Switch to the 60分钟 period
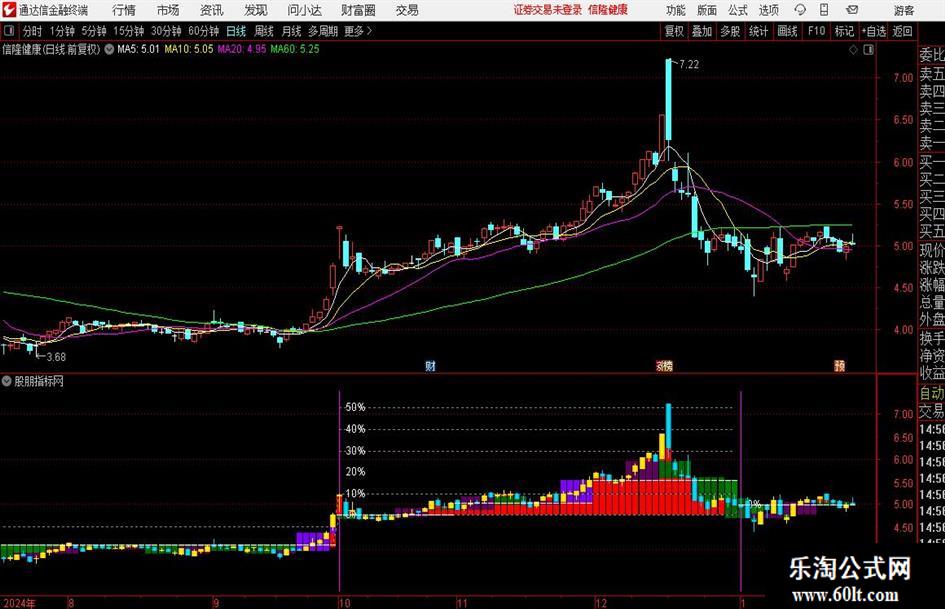This screenshot has height=609, width=945. point(204,31)
